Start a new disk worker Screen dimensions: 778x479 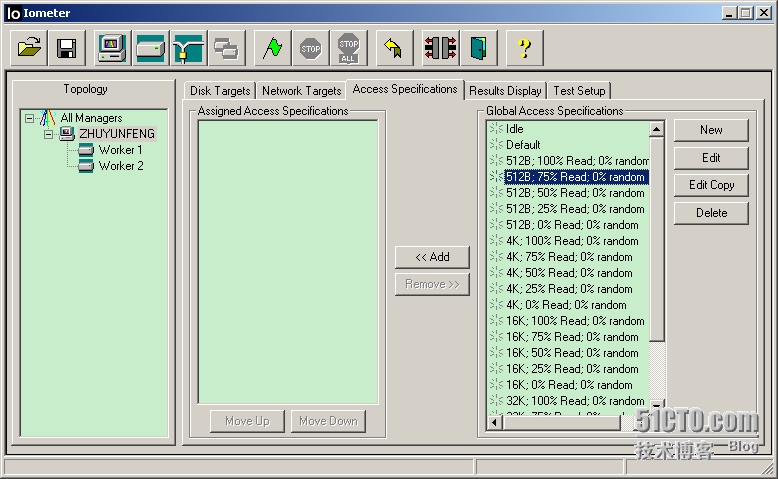[x=150, y=48]
